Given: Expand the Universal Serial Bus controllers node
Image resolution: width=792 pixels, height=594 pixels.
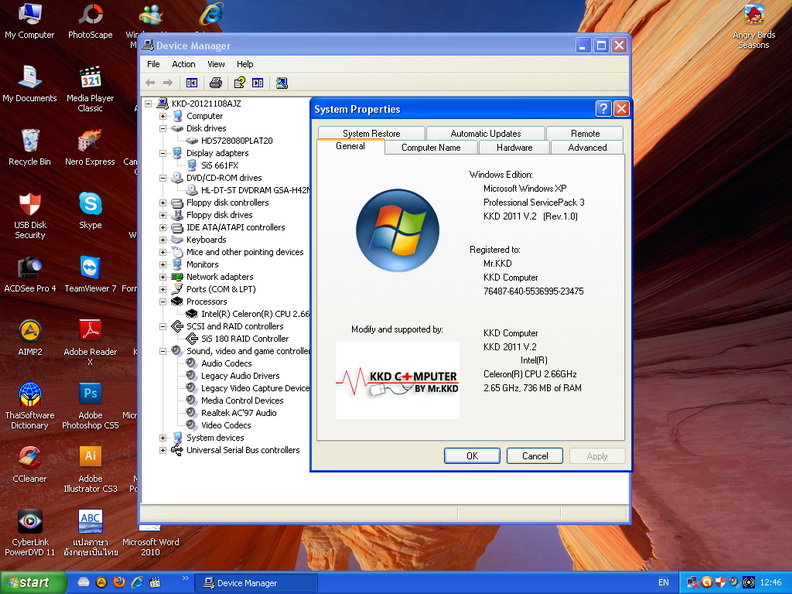Looking at the screenshot, I should point(163,450).
